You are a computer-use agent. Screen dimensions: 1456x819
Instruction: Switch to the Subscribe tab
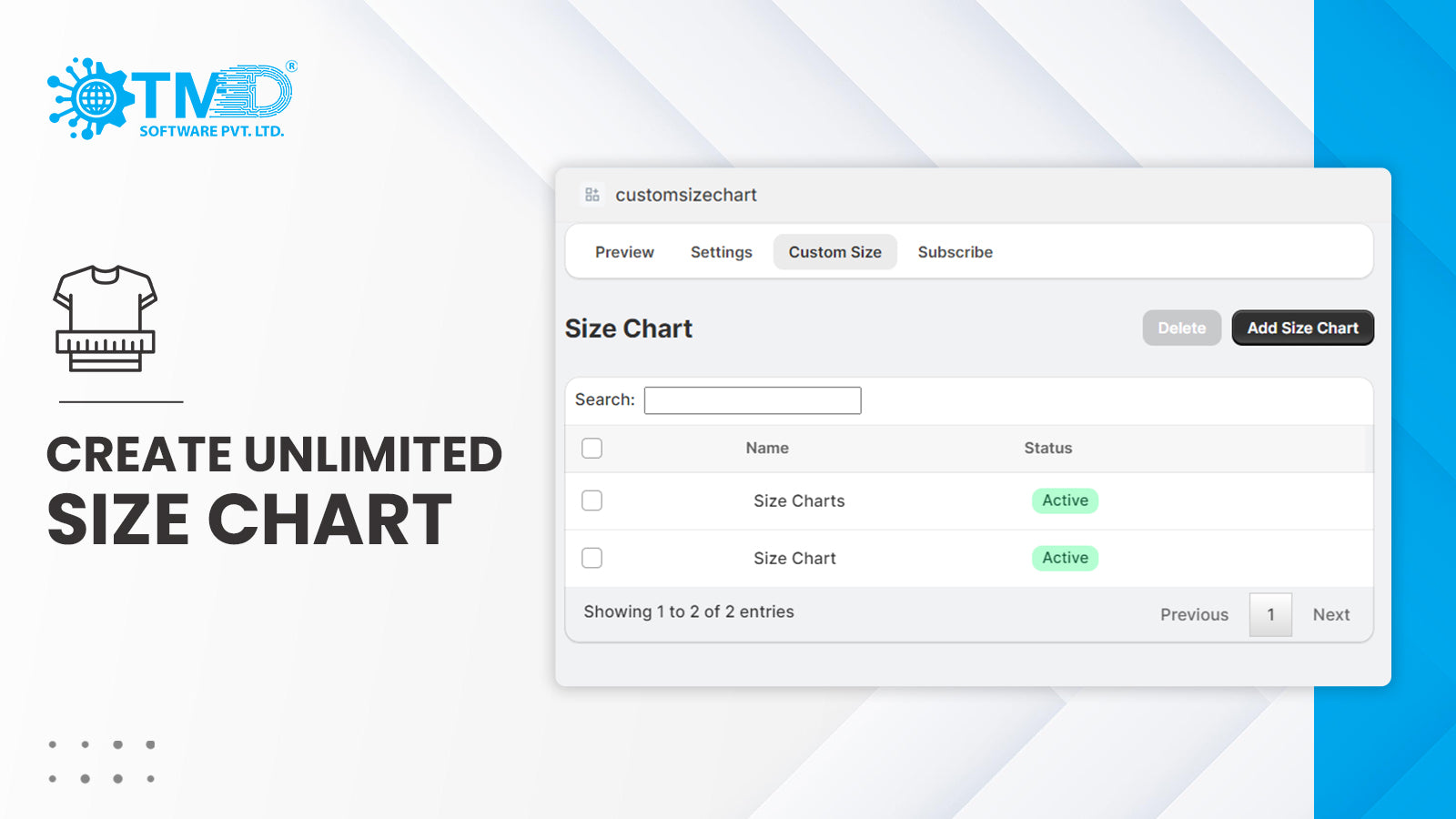955,252
